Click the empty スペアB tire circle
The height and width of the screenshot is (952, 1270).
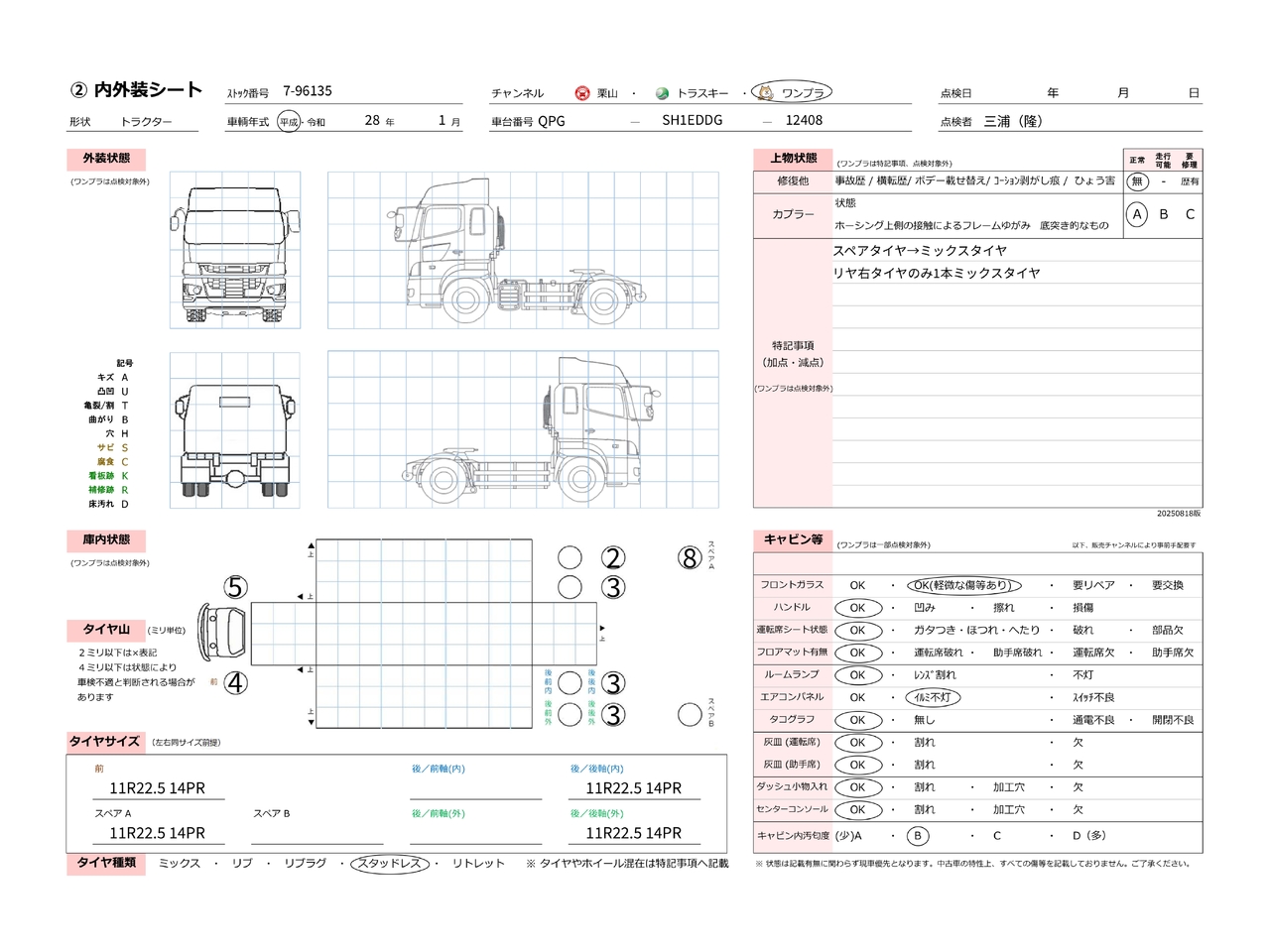690,714
